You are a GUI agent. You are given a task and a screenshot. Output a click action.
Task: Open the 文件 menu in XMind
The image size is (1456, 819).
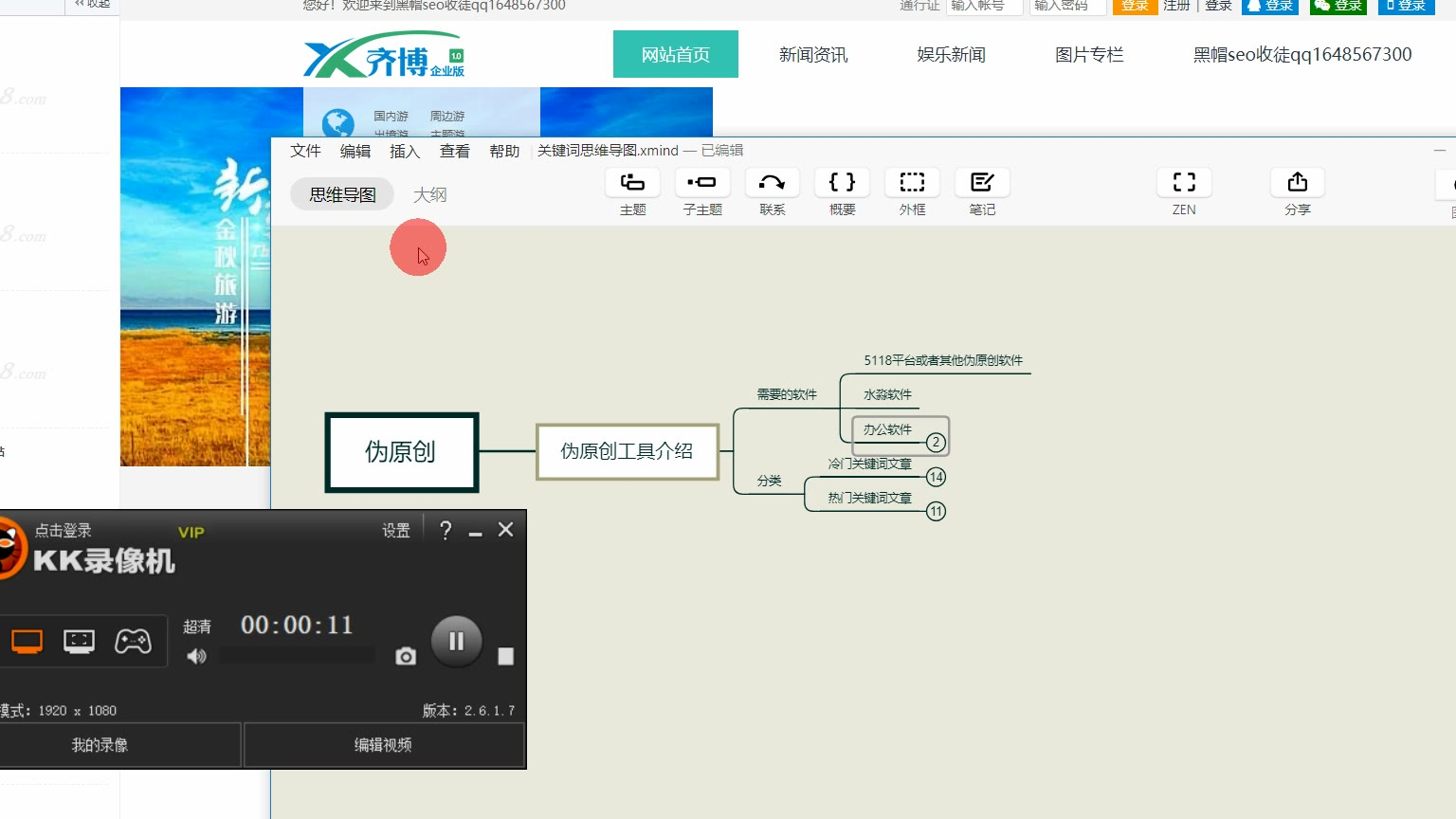coord(305,151)
